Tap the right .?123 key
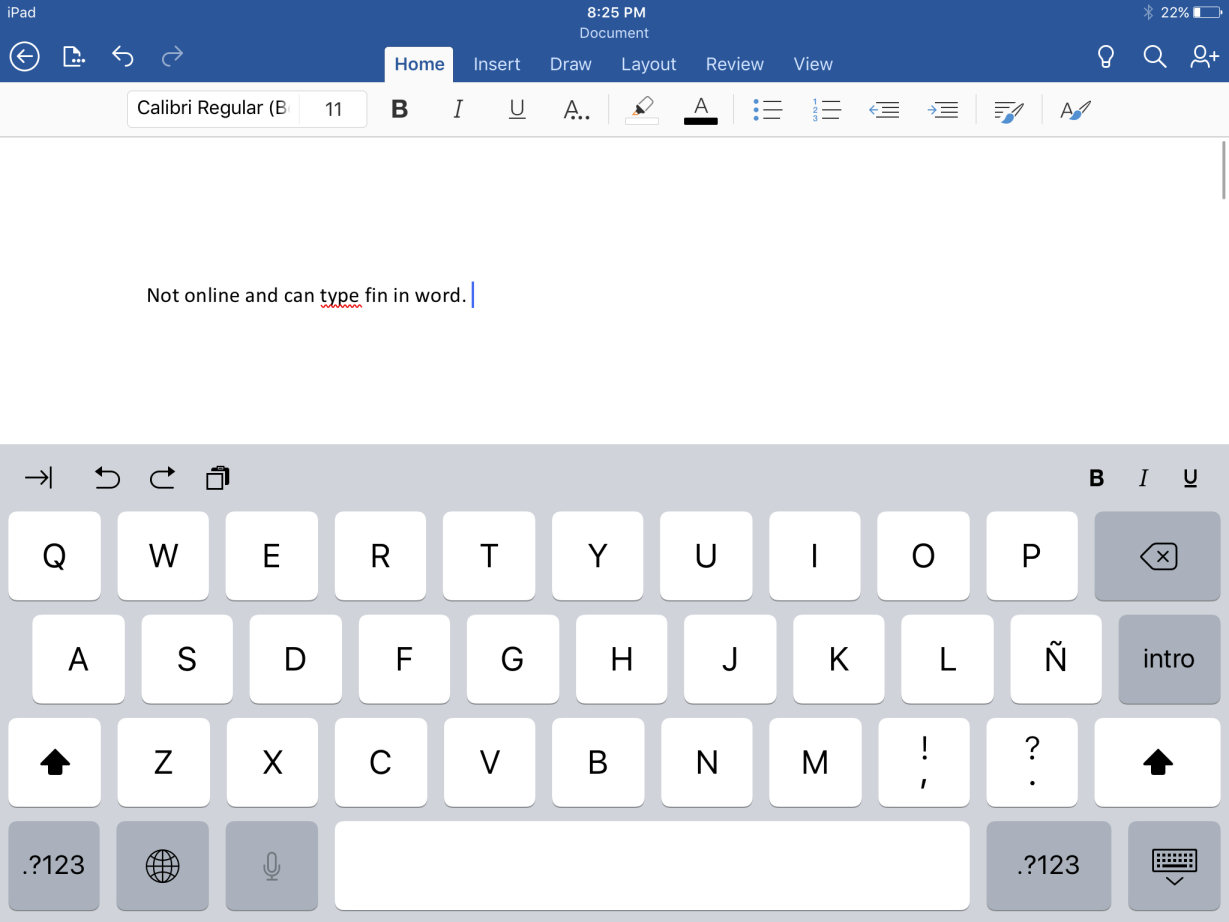Image resolution: width=1229 pixels, height=922 pixels. [x=1048, y=866]
